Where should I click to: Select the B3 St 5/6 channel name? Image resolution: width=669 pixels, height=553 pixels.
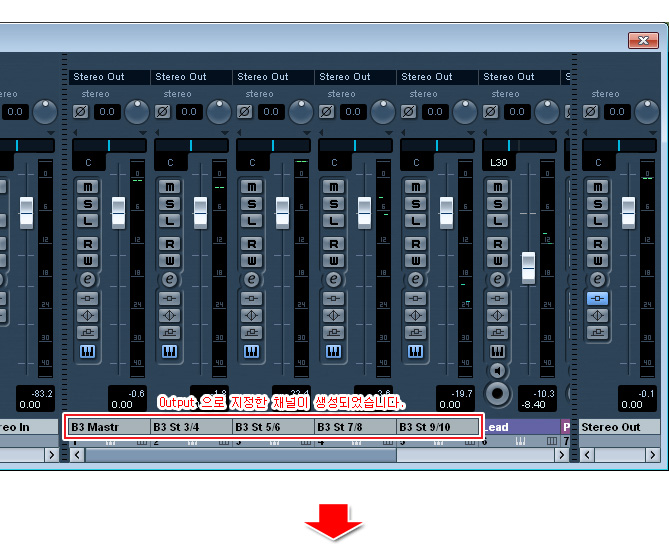[273, 427]
